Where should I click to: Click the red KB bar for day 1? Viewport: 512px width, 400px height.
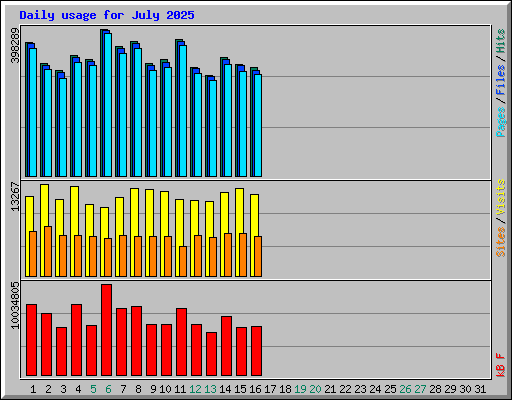[x=32, y=340]
